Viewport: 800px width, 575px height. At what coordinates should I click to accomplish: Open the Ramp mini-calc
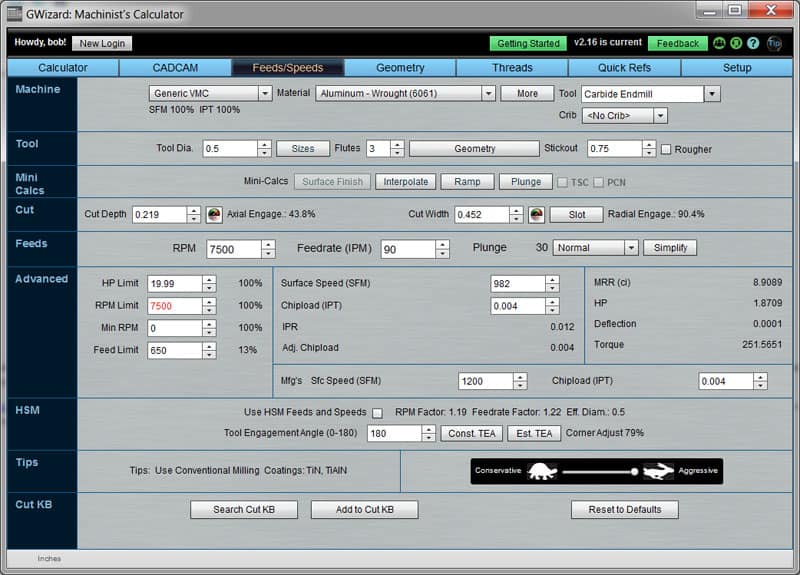[x=467, y=182]
